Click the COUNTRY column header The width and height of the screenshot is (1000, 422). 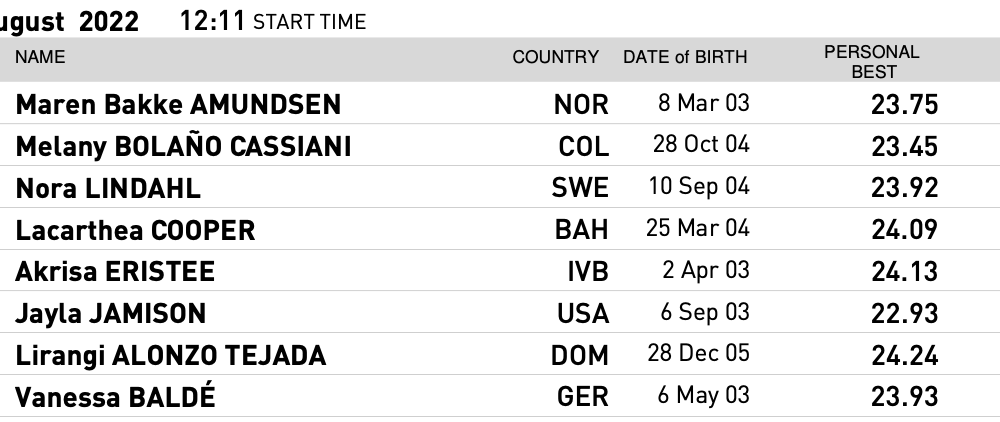(555, 58)
